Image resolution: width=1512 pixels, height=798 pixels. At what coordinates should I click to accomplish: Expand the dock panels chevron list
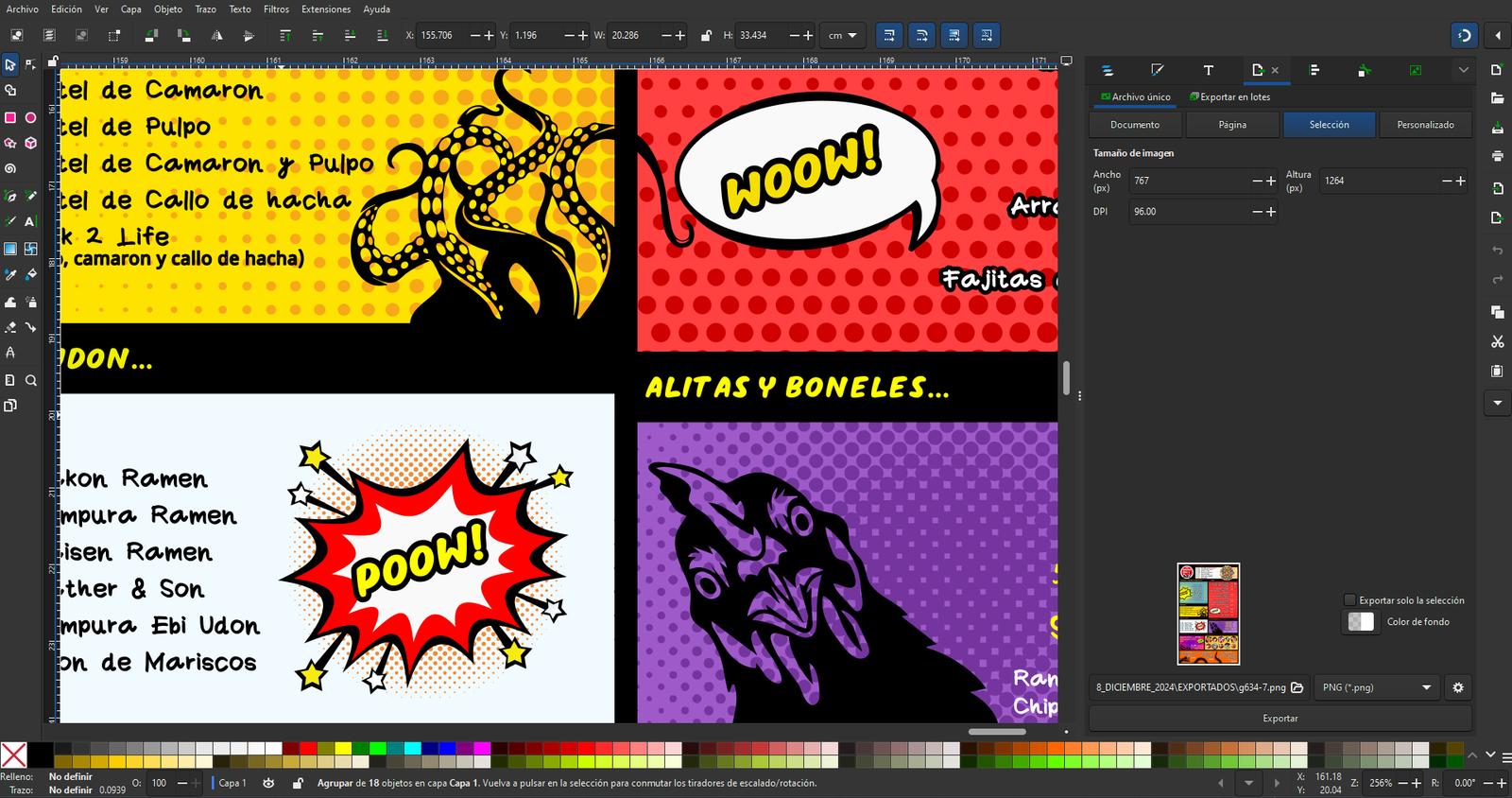pos(1463,71)
